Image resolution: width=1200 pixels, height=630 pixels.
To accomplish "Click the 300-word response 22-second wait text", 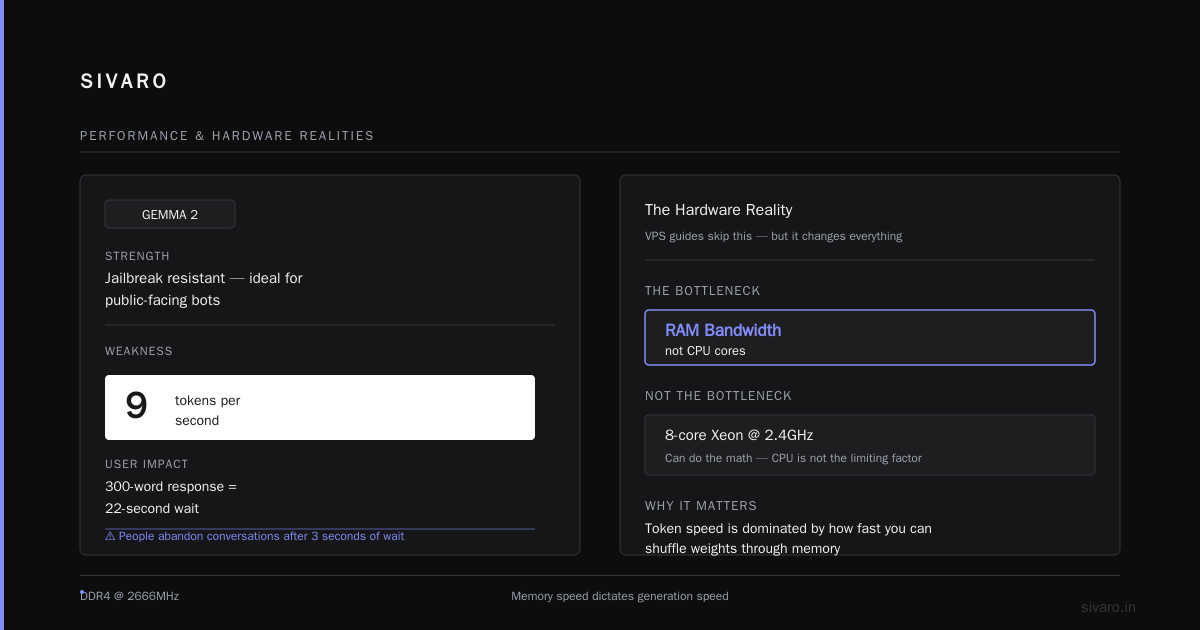I will pos(171,497).
